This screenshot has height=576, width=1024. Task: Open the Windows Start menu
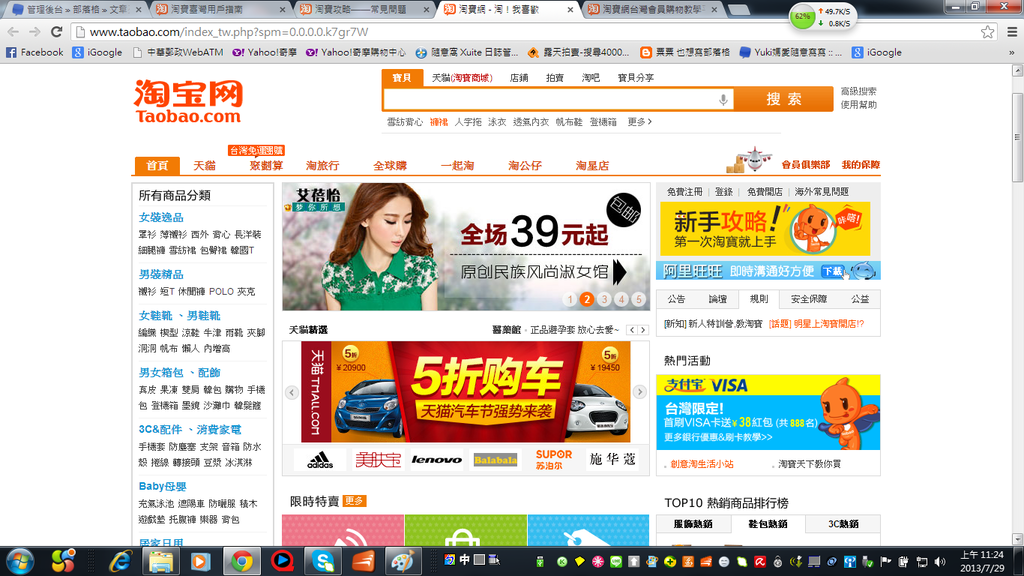coord(20,562)
